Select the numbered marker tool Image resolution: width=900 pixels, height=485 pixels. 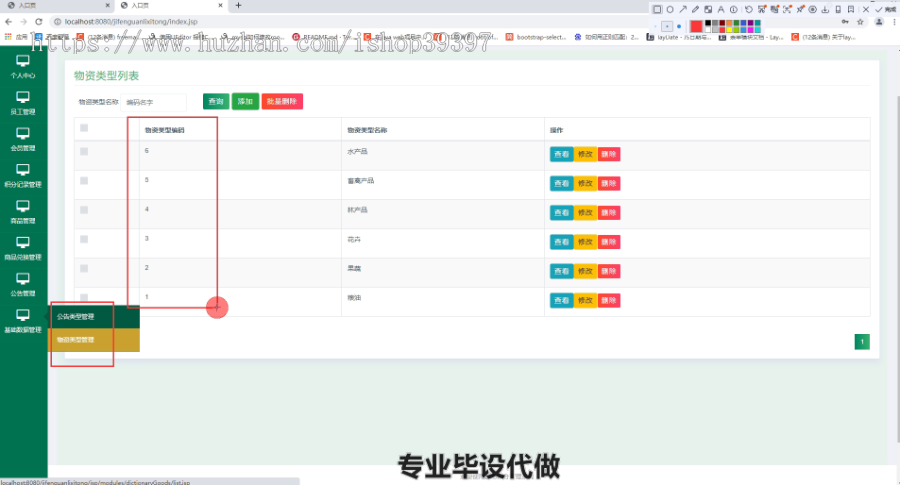[x=734, y=9]
